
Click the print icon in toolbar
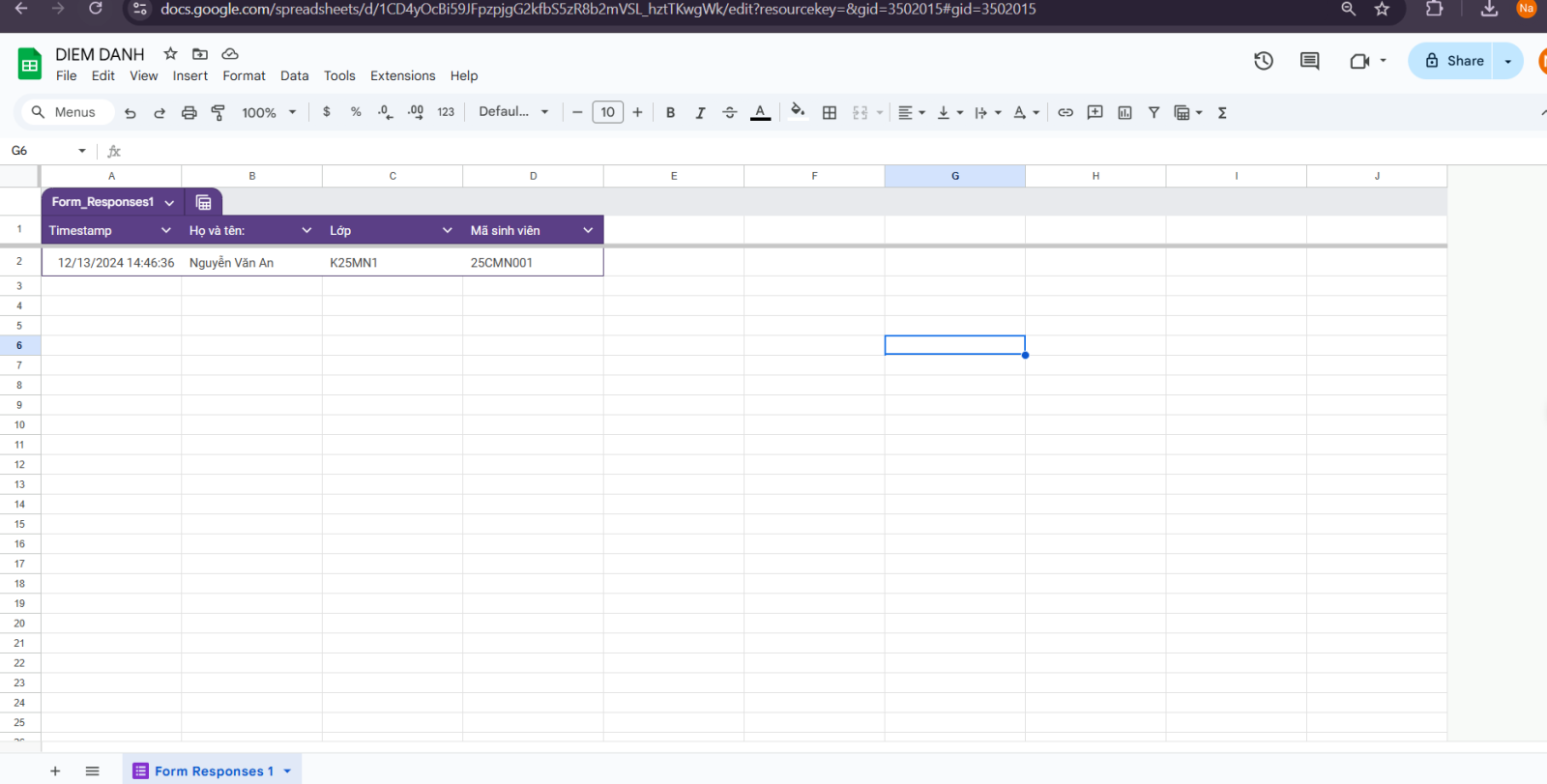190,113
